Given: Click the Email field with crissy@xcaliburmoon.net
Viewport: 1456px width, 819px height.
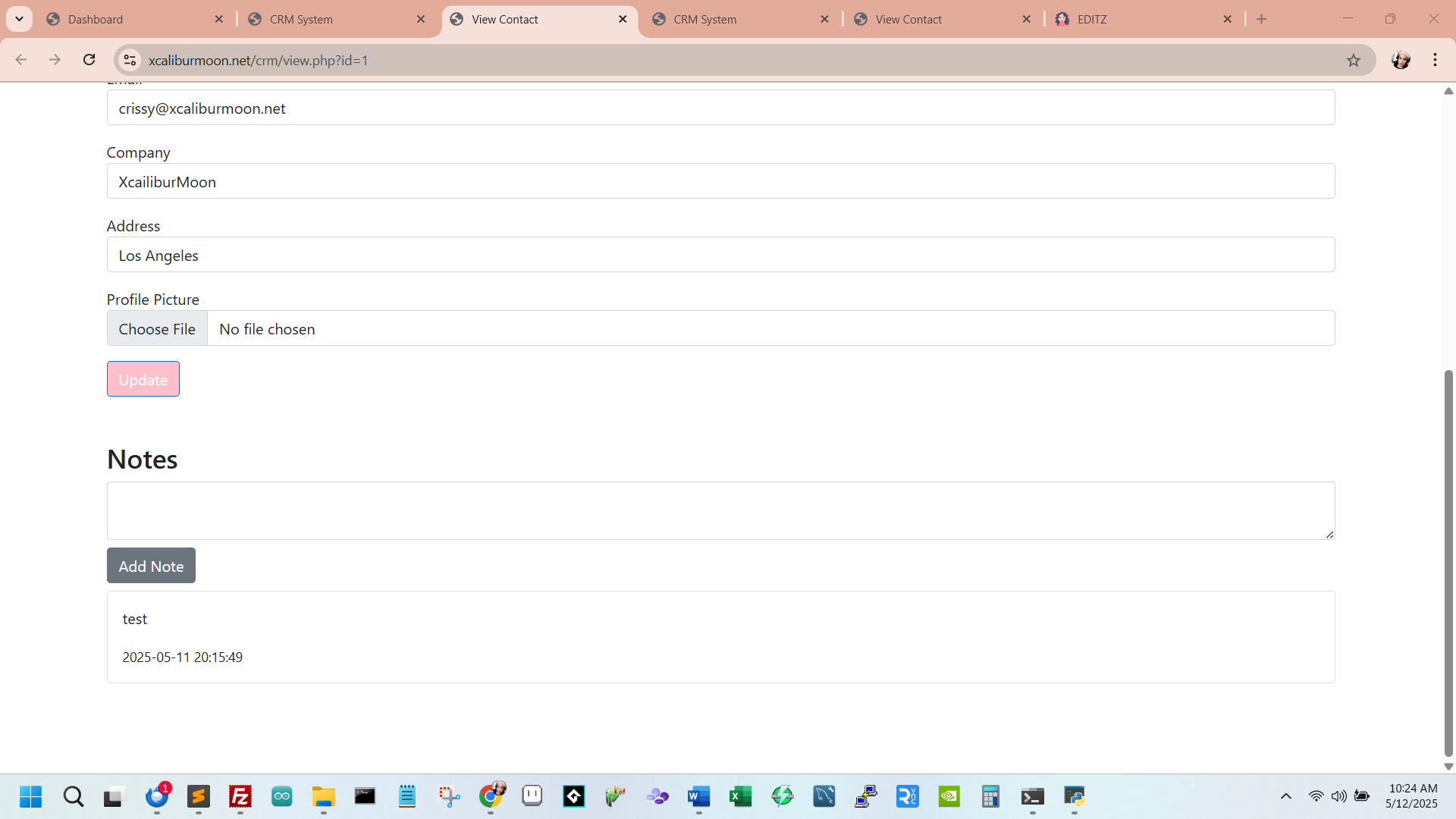Looking at the screenshot, I should pyautogui.click(x=720, y=108).
